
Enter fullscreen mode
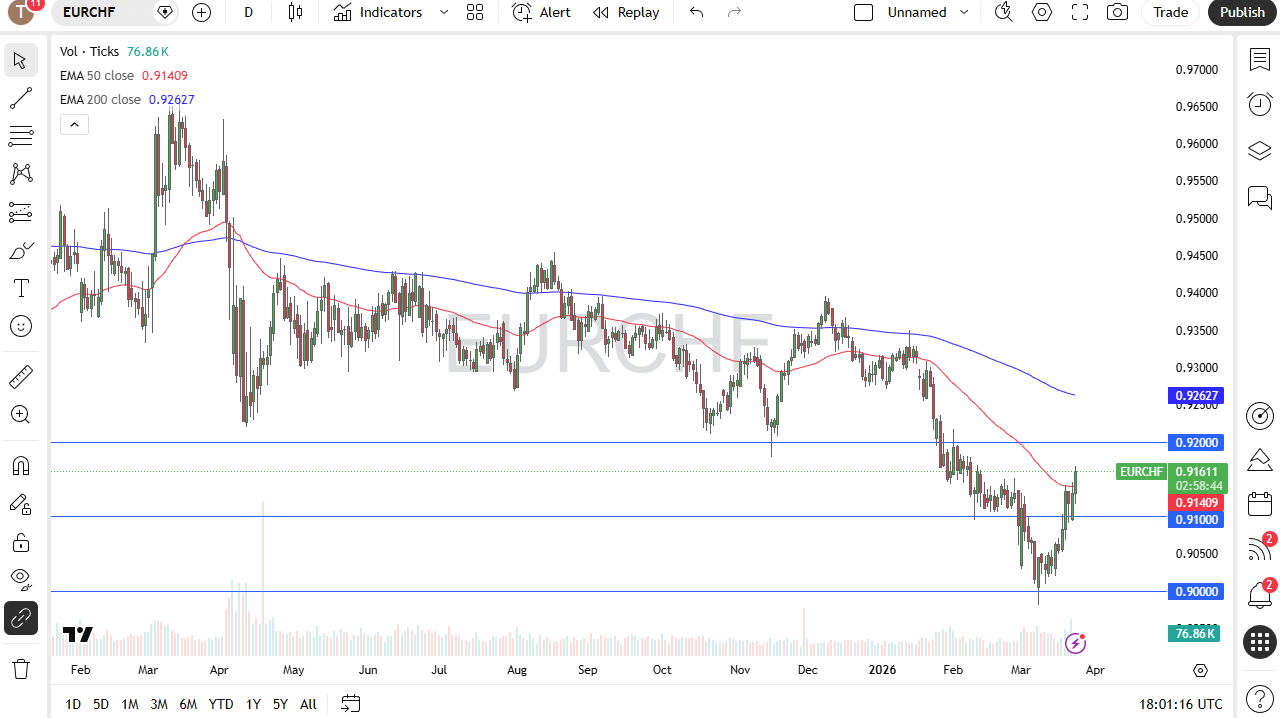(x=1080, y=12)
